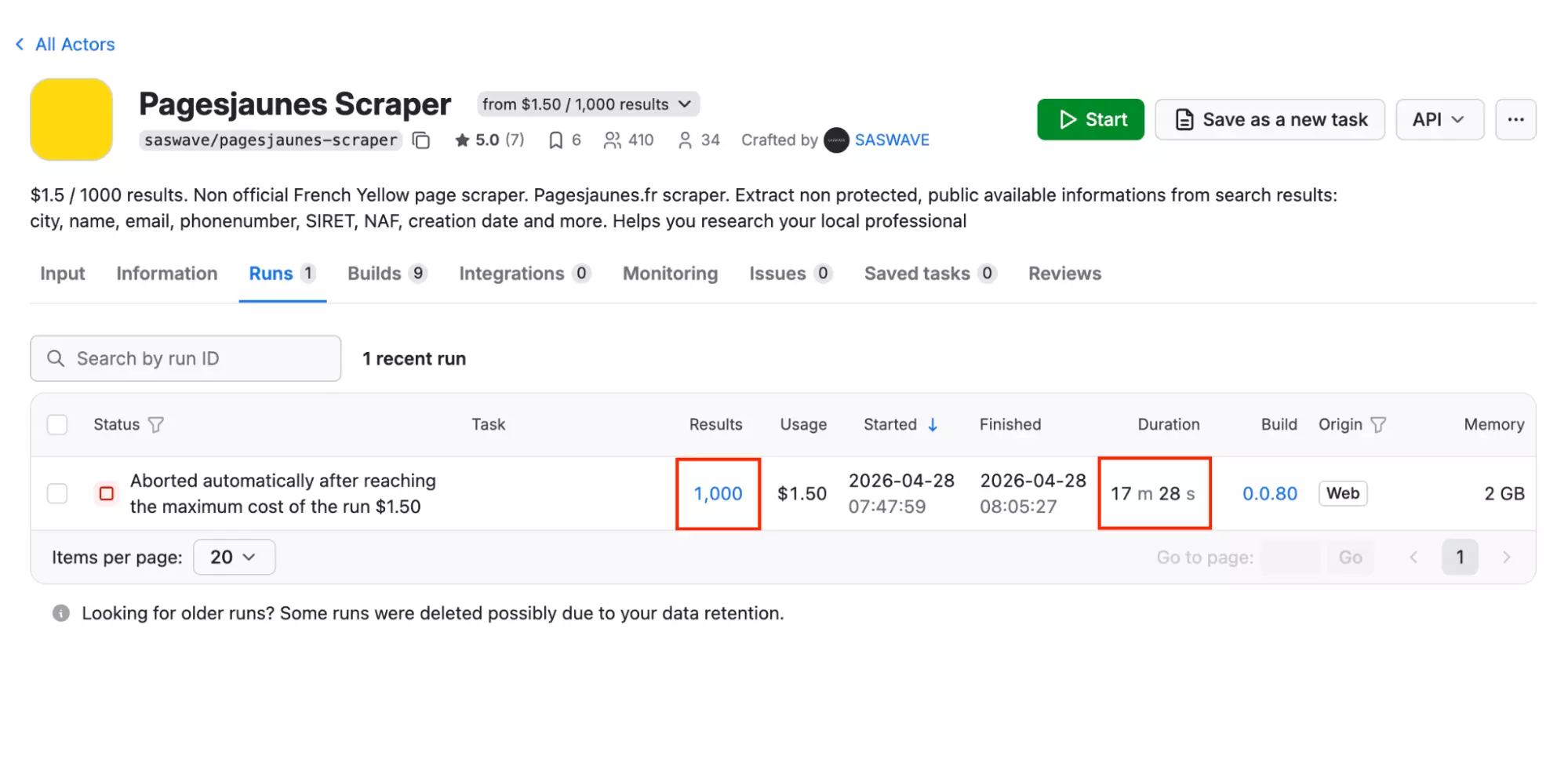Viewport: 1568px width, 770px height.
Task: Click the monthly user icon showing 34
Action: [x=685, y=140]
